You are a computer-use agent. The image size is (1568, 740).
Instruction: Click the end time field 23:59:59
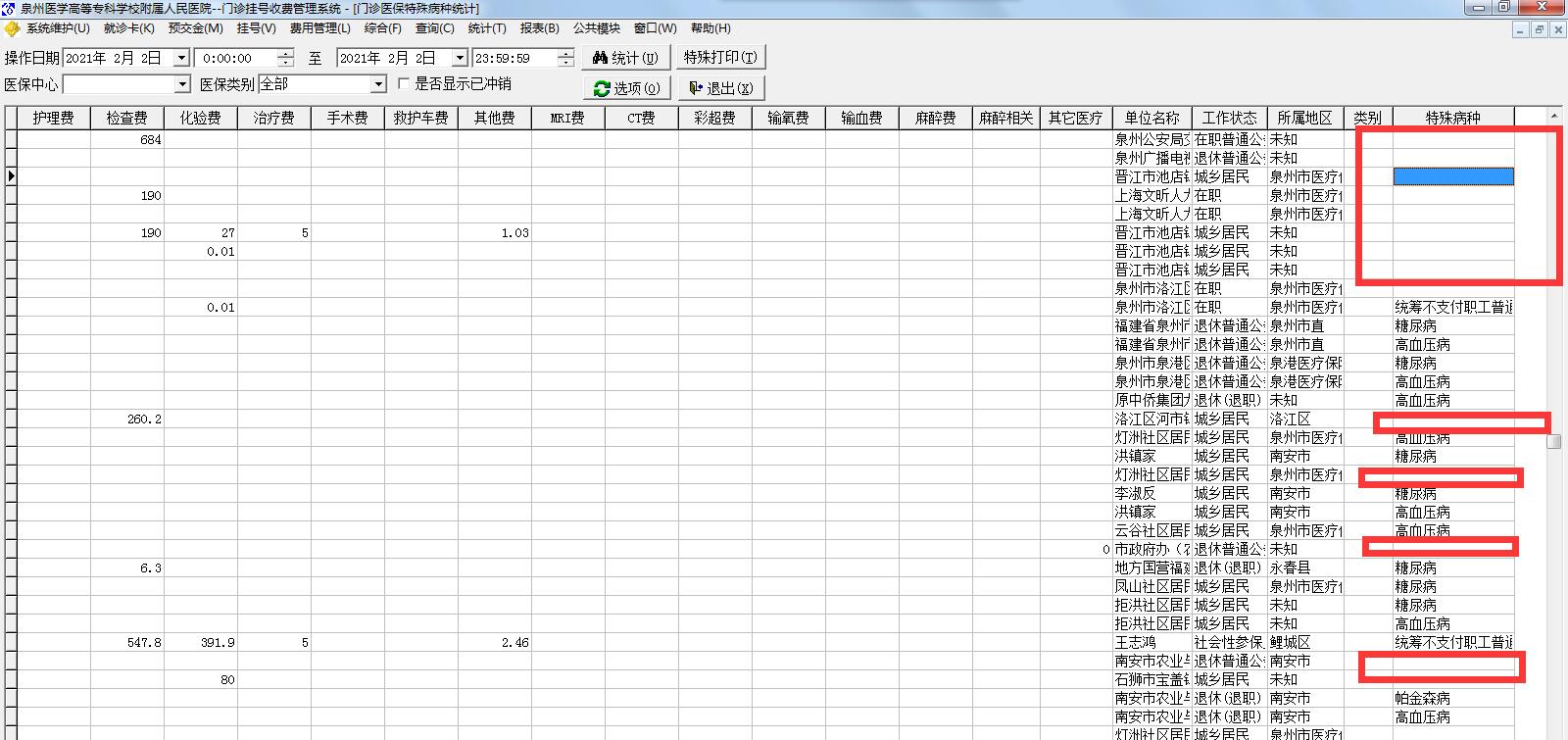tap(514, 59)
